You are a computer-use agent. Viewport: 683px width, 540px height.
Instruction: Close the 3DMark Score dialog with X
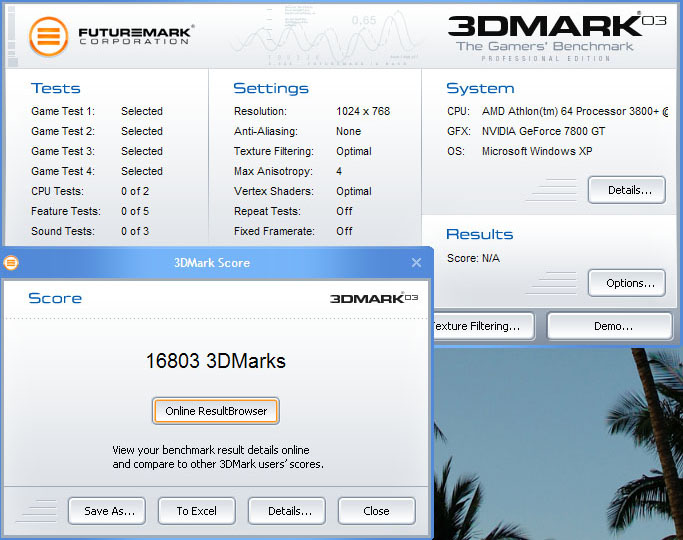pyautogui.click(x=416, y=263)
